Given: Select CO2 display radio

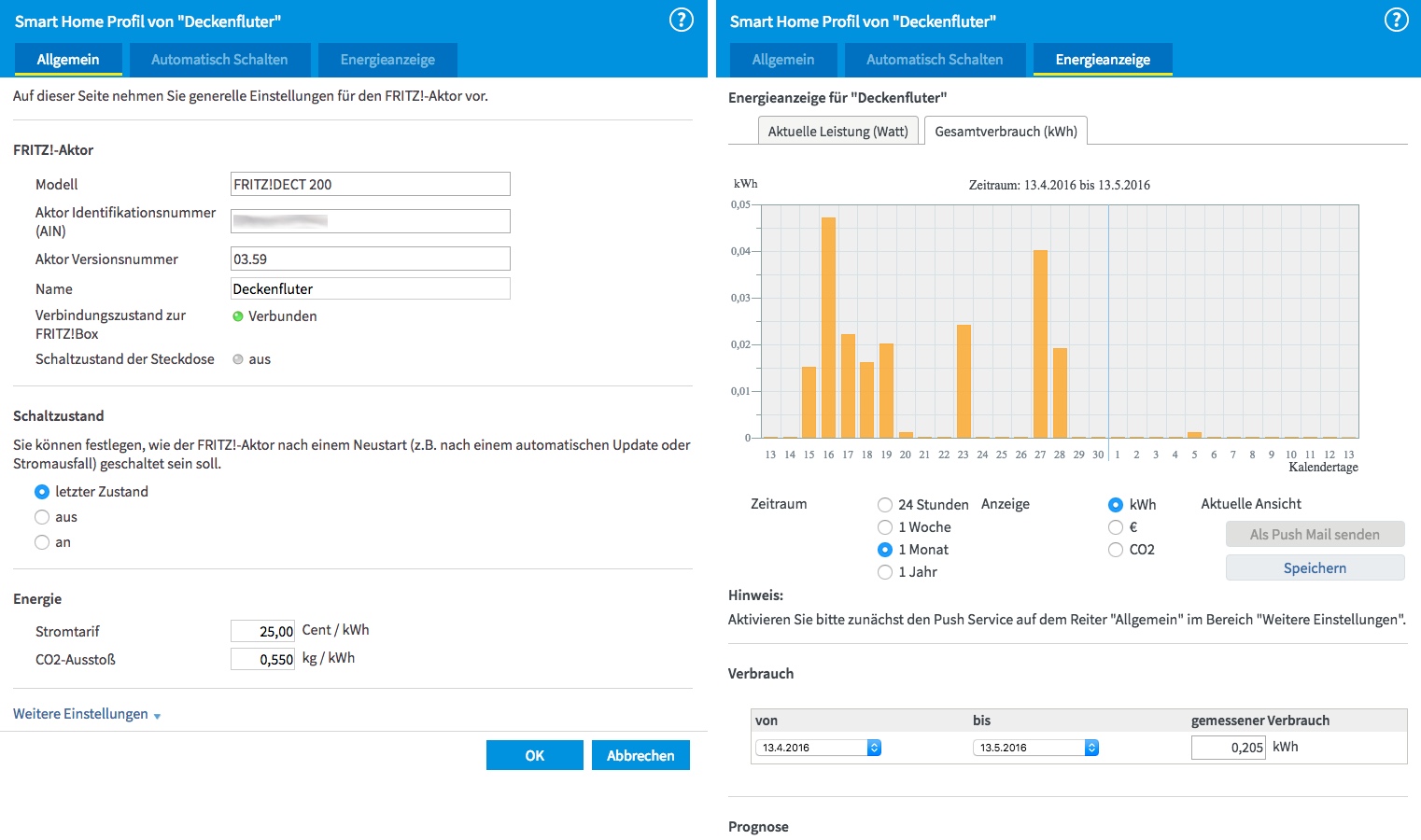Looking at the screenshot, I should point(1116,550).
